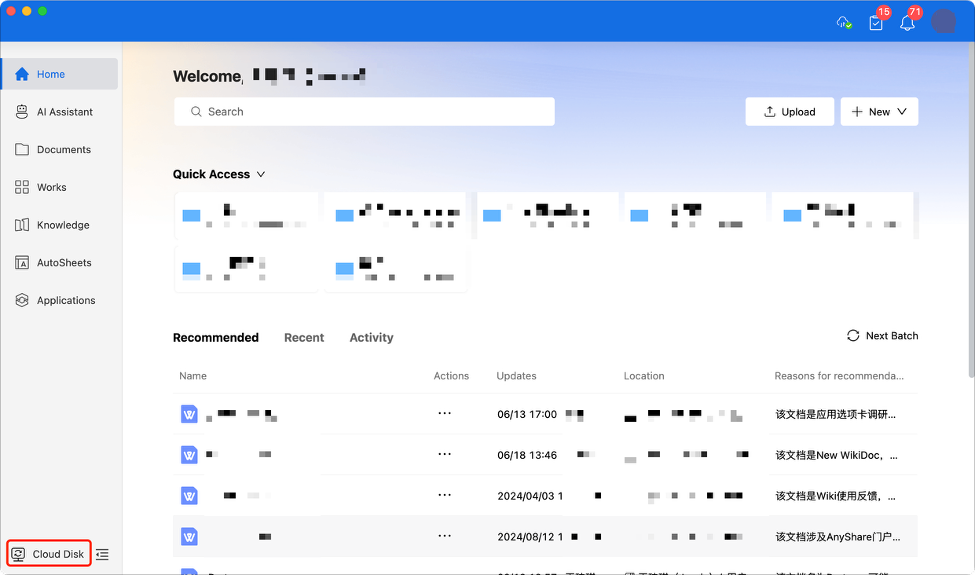Click the Upload button
976x576 pixels.
(x=789, y=112)
